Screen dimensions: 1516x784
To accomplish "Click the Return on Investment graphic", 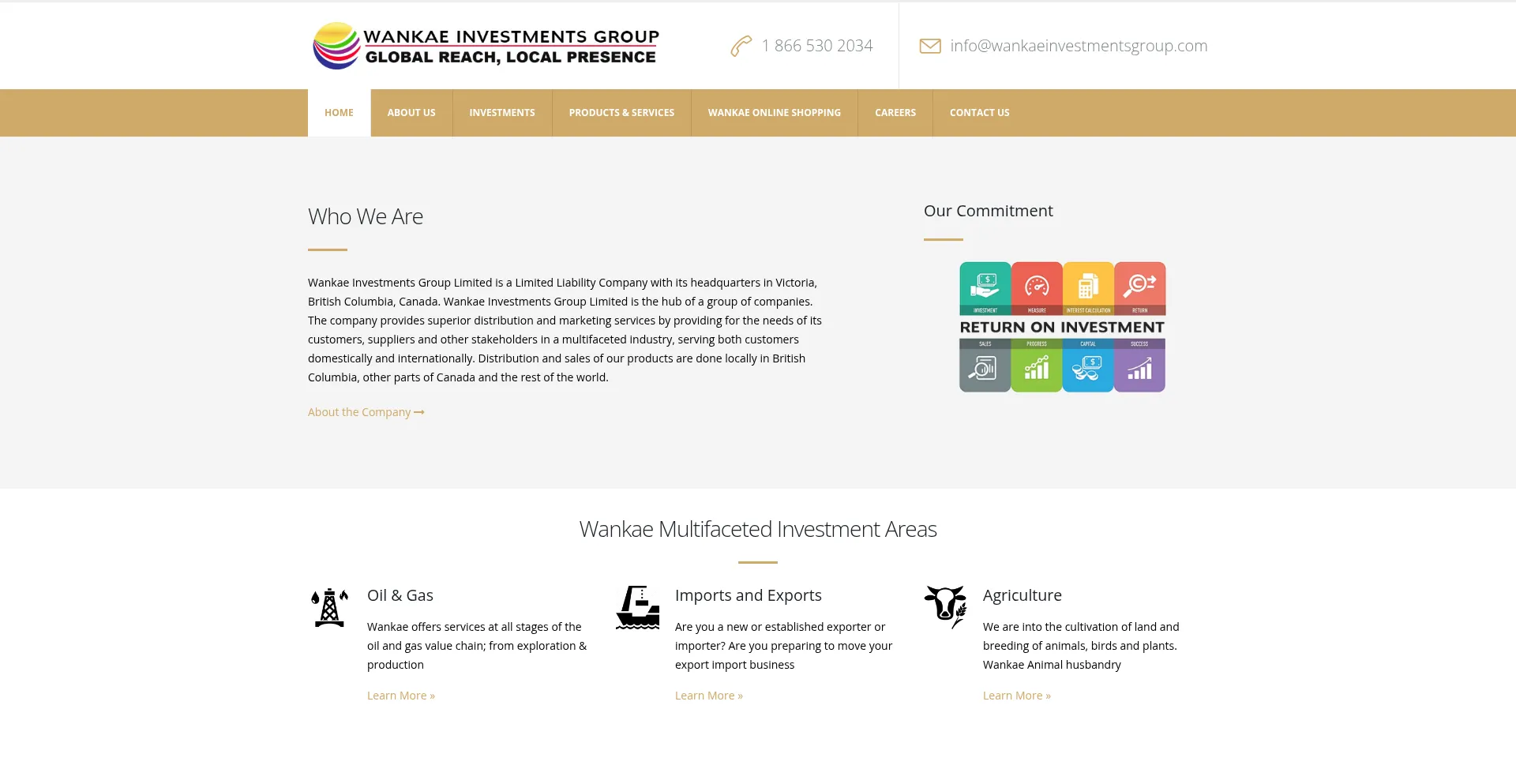I will click(x=1062, y=327).
